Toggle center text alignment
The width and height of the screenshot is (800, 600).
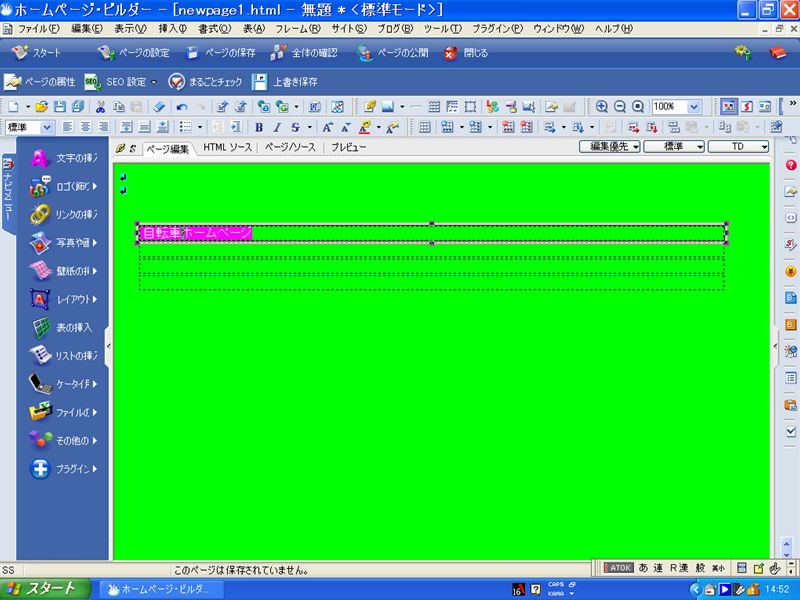coord(84,127)
